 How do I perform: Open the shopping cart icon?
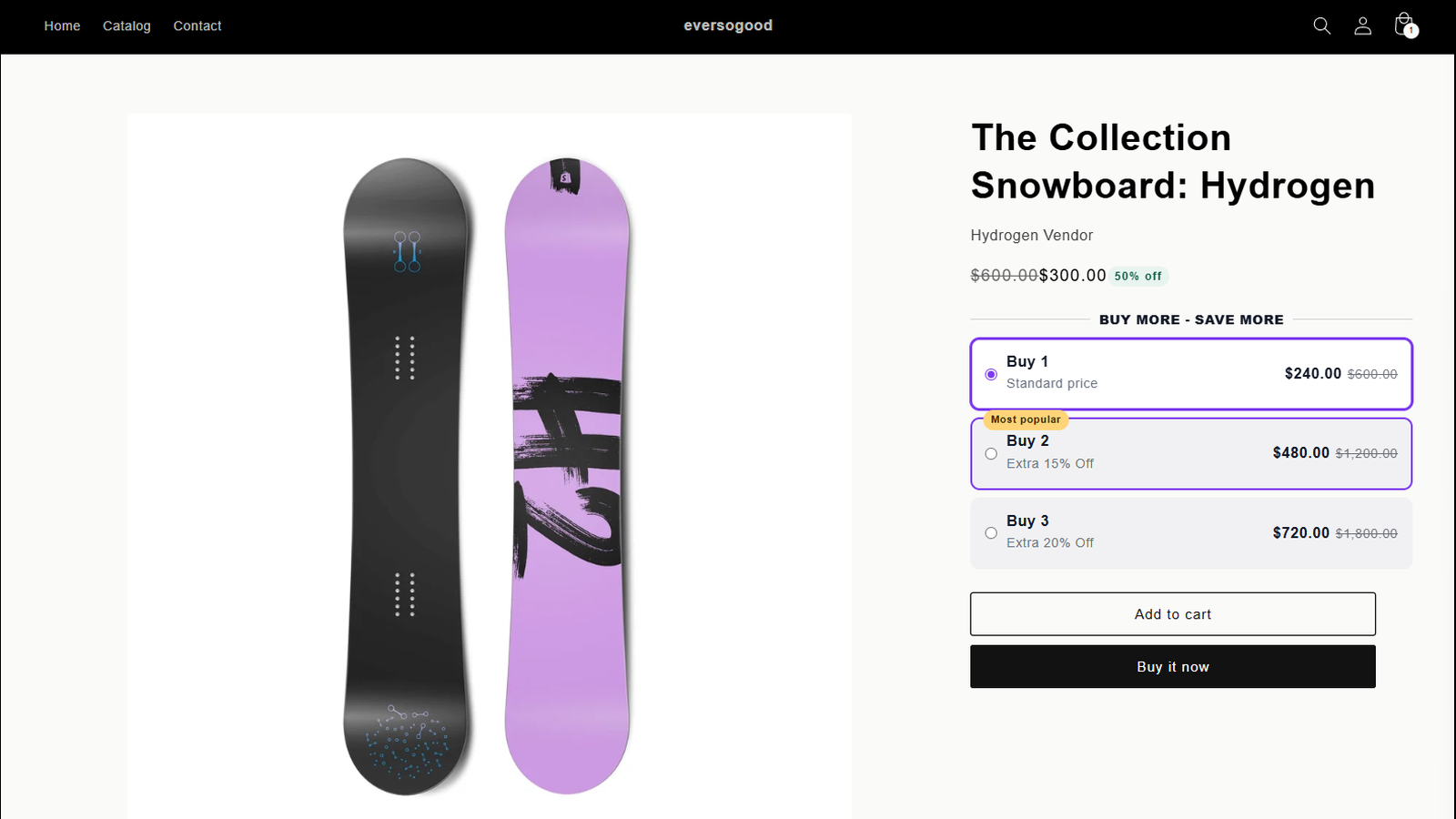pos(1404,25)
